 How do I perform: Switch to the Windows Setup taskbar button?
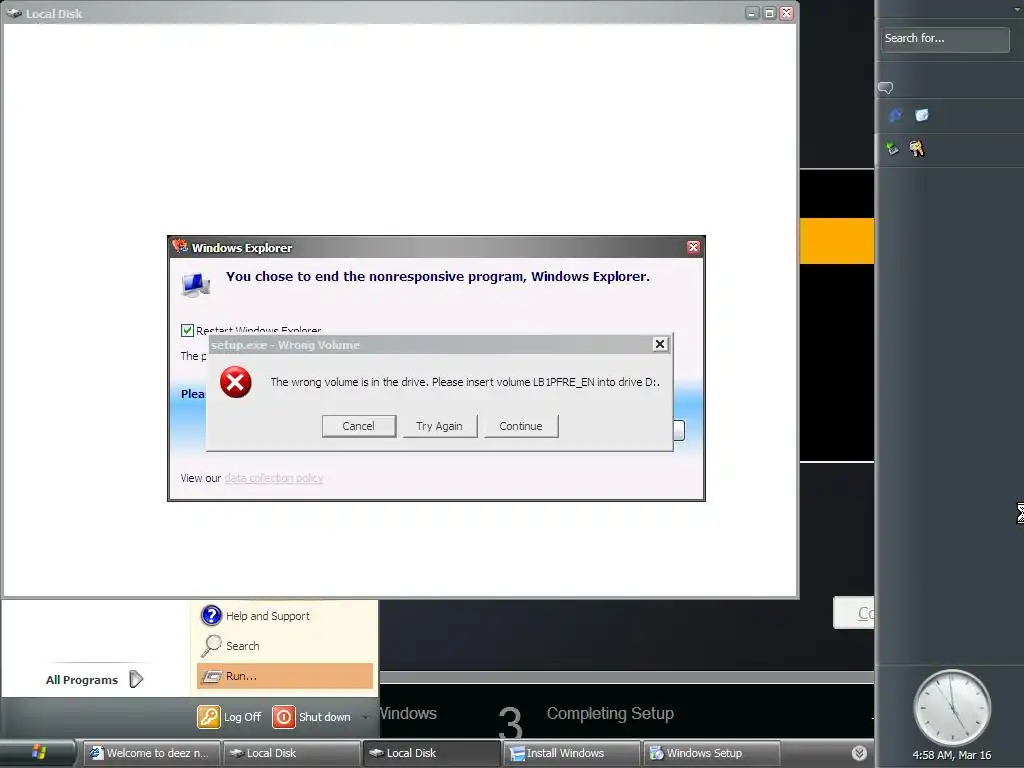711,753
